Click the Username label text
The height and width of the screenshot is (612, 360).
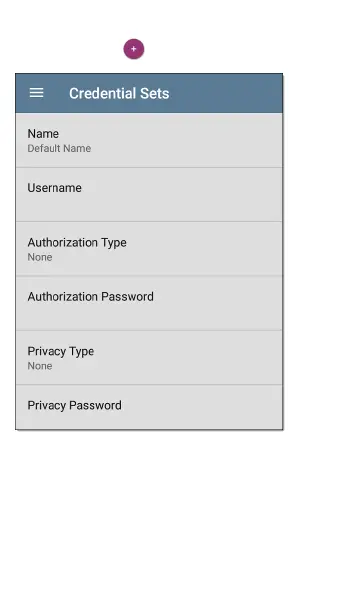tap(54, 188)
